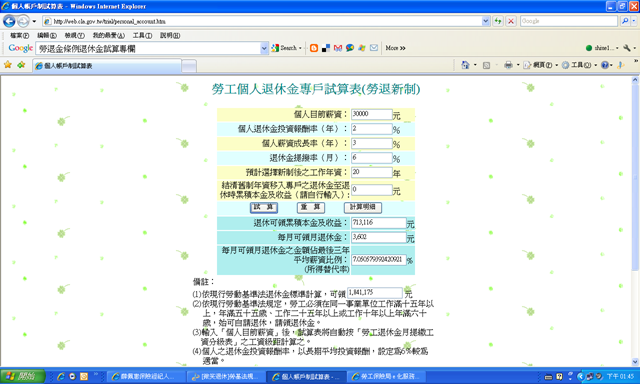This screenshot has height=384, width=640.
Task: Select the 個人帳戶制試算表 browser tab
Action: [x=107, y=66]
